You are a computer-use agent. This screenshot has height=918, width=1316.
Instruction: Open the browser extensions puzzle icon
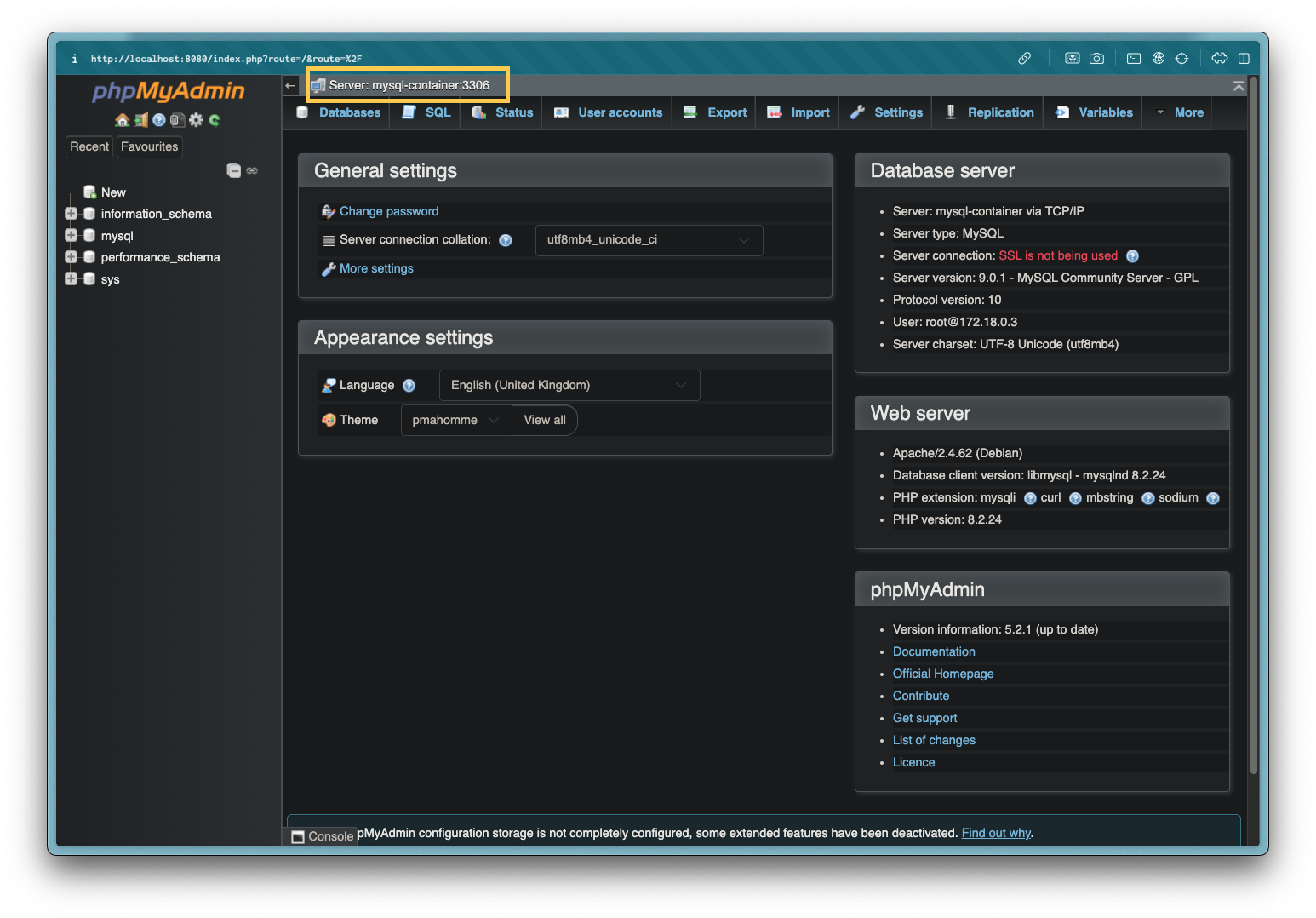tap(1220, 58)
